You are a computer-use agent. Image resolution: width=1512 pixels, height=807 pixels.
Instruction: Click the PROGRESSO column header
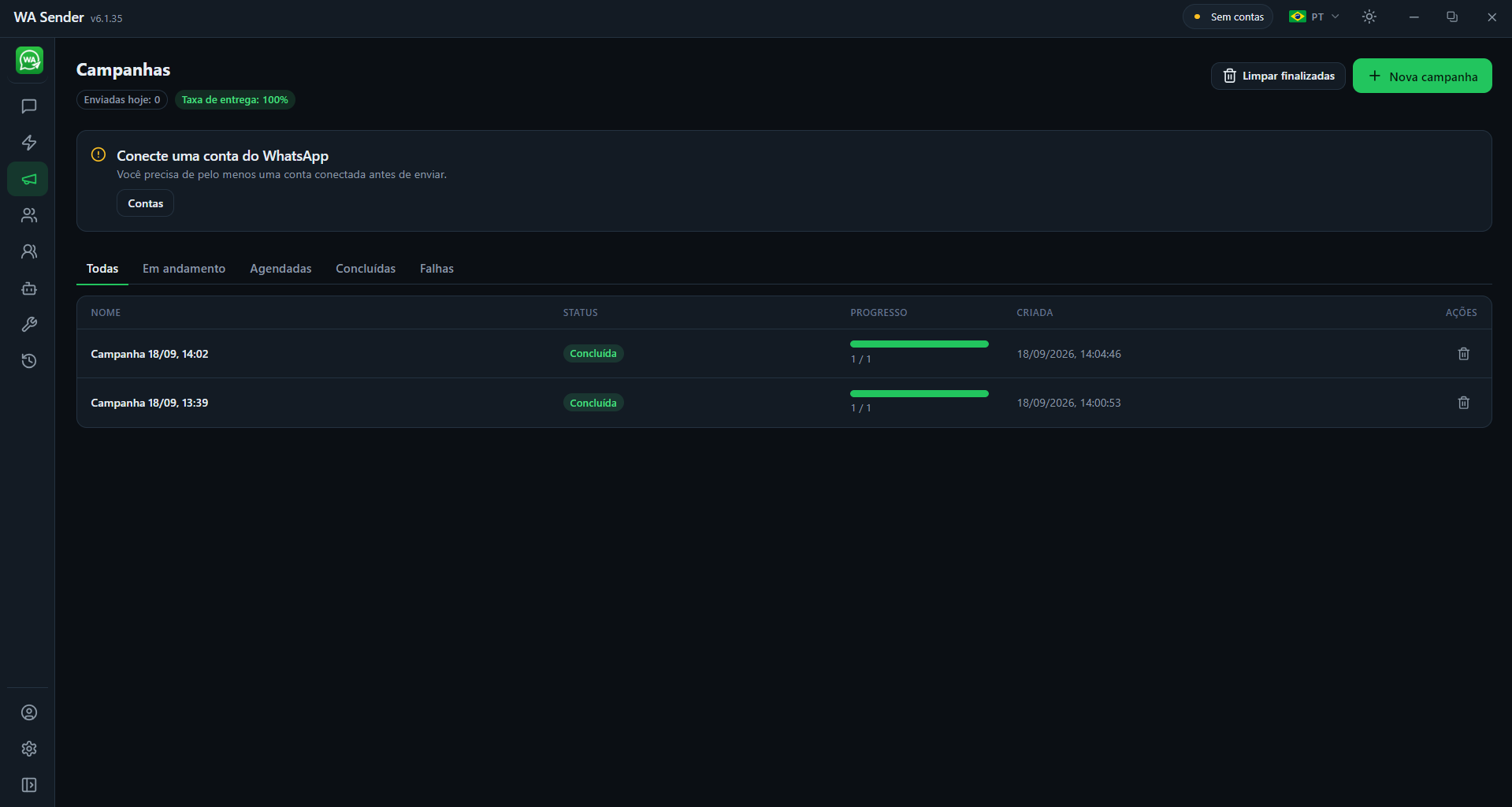[x=879, y=313]
